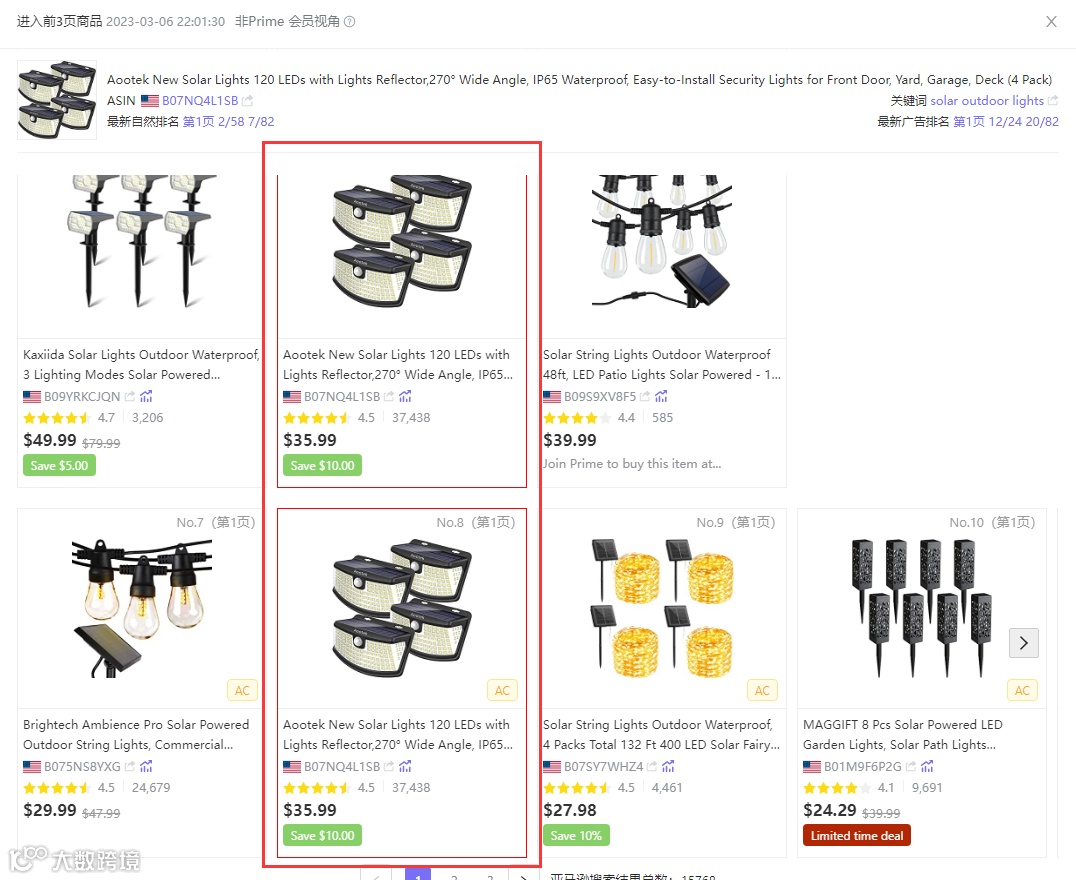Open ad ranking link 第1页 12/24 20/82
Image resolution: width=1076 pixels, height=880 pixels.
tap(1006, 121)
